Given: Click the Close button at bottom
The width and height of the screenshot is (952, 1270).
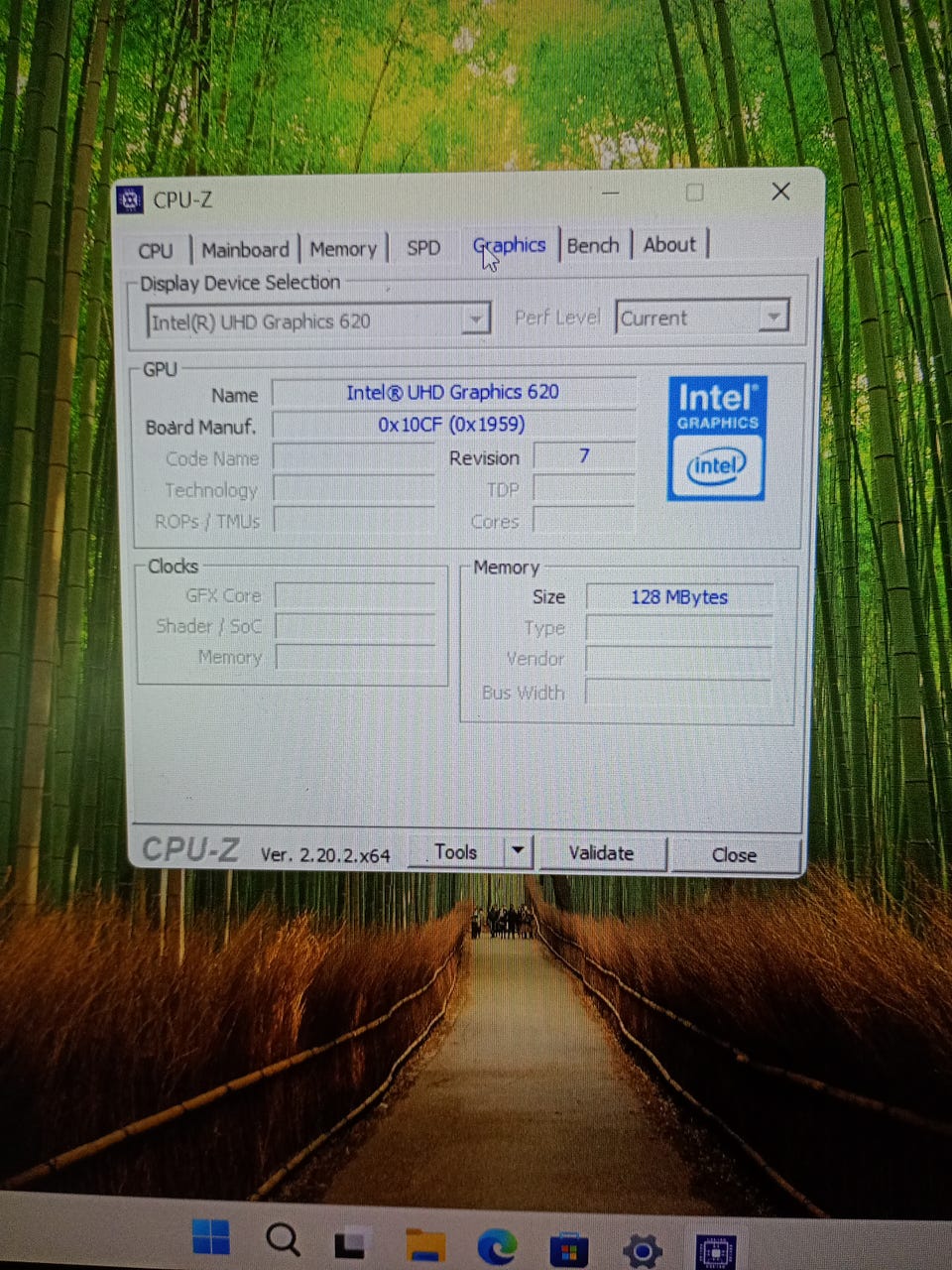Looking at the screenshot, I should click(x=734, y=855).
